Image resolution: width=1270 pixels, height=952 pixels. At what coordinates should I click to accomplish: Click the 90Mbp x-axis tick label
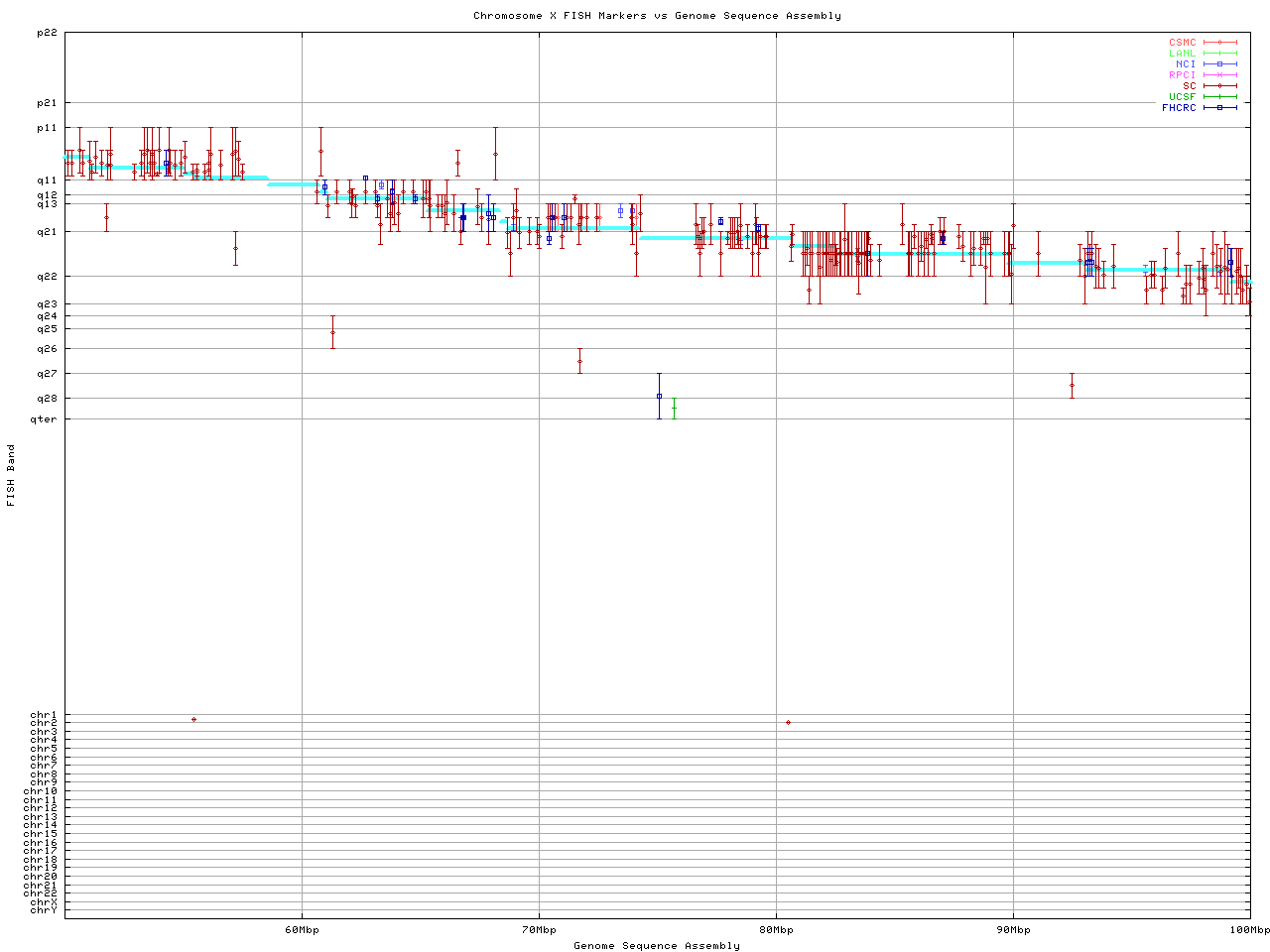[1013, 929]
